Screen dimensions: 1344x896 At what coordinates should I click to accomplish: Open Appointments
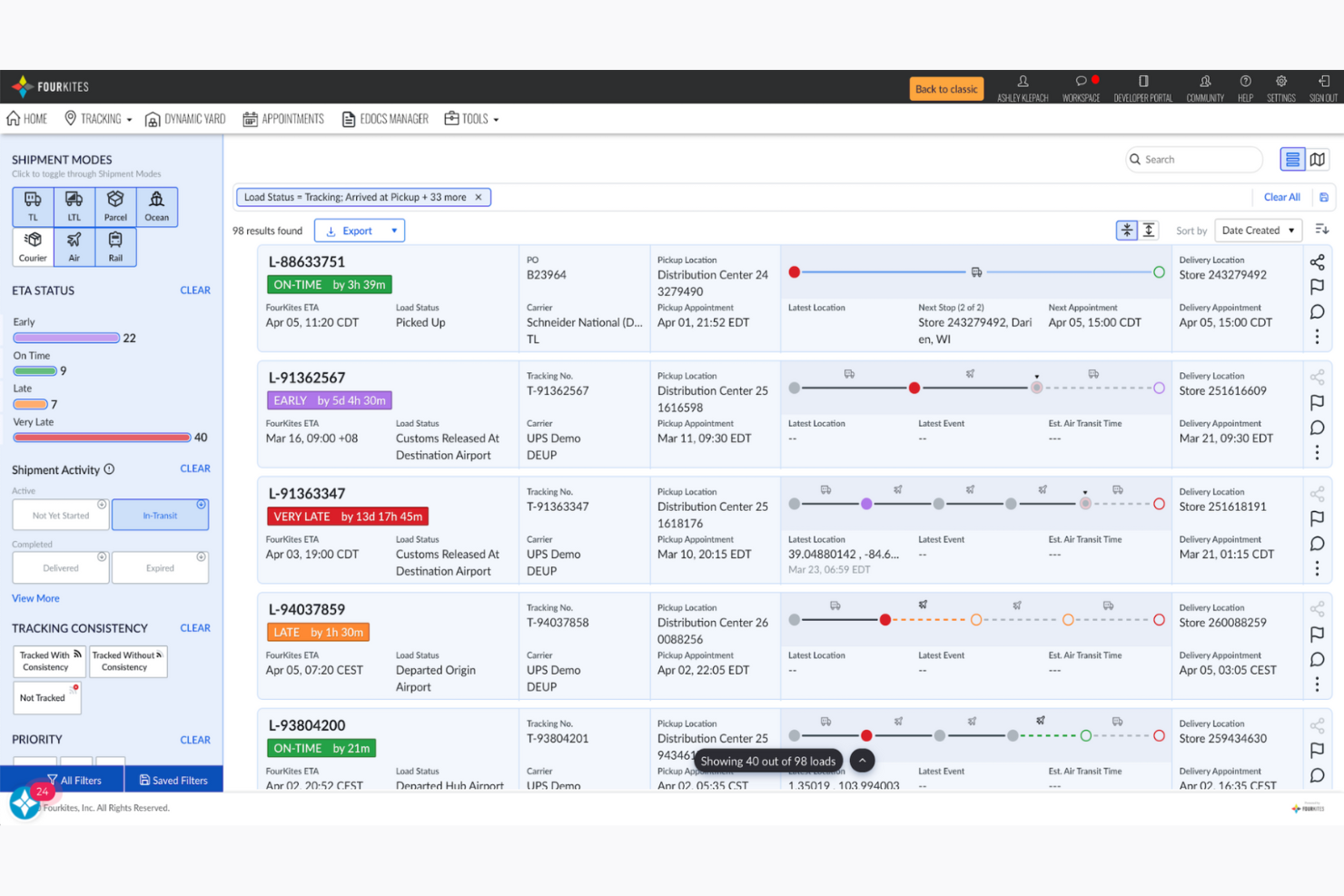283,119
